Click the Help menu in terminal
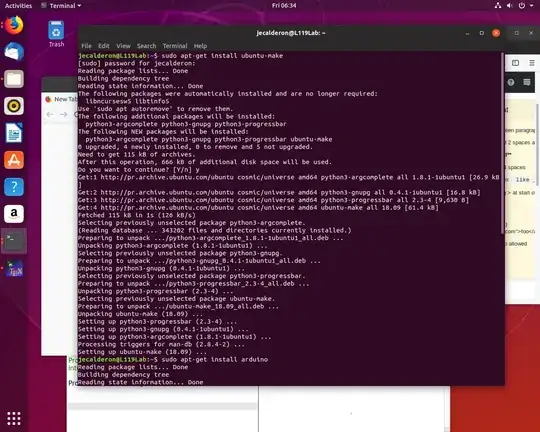 [200, 46]
